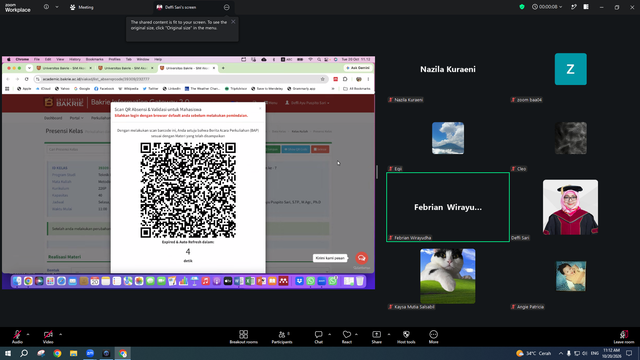Click reload icon in shared Chrome

(27, 79)
